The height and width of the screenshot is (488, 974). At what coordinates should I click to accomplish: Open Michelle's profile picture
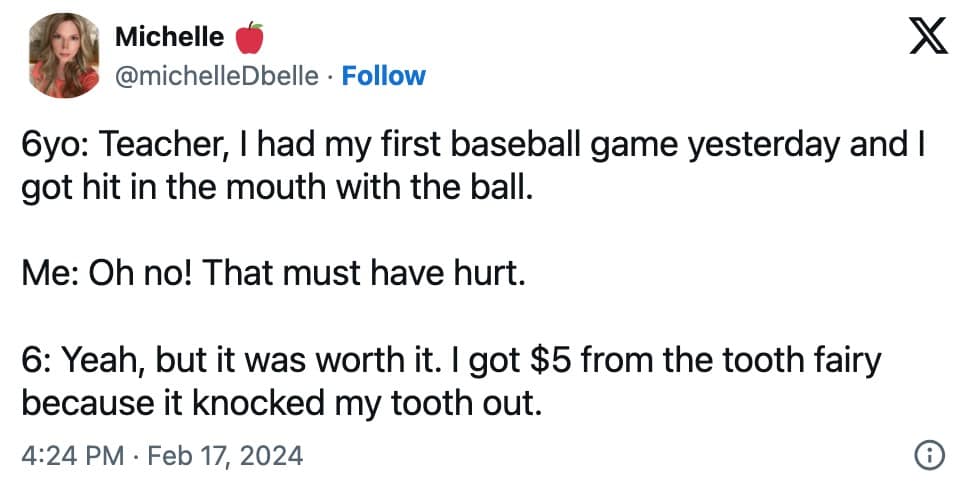pyautogui.click(x=64, y=56)
